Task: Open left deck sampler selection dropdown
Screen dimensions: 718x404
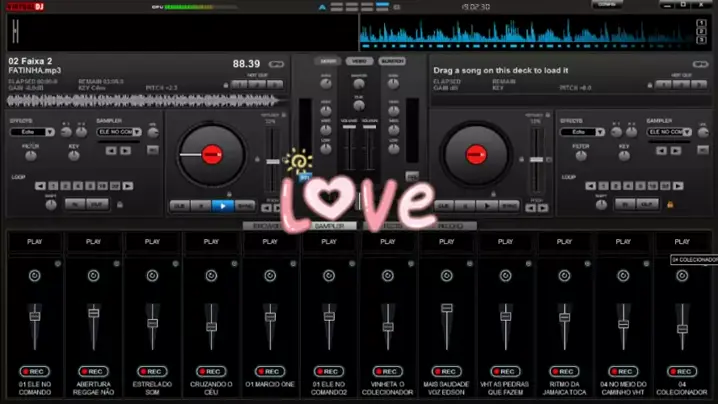Action: coord(119,132)
